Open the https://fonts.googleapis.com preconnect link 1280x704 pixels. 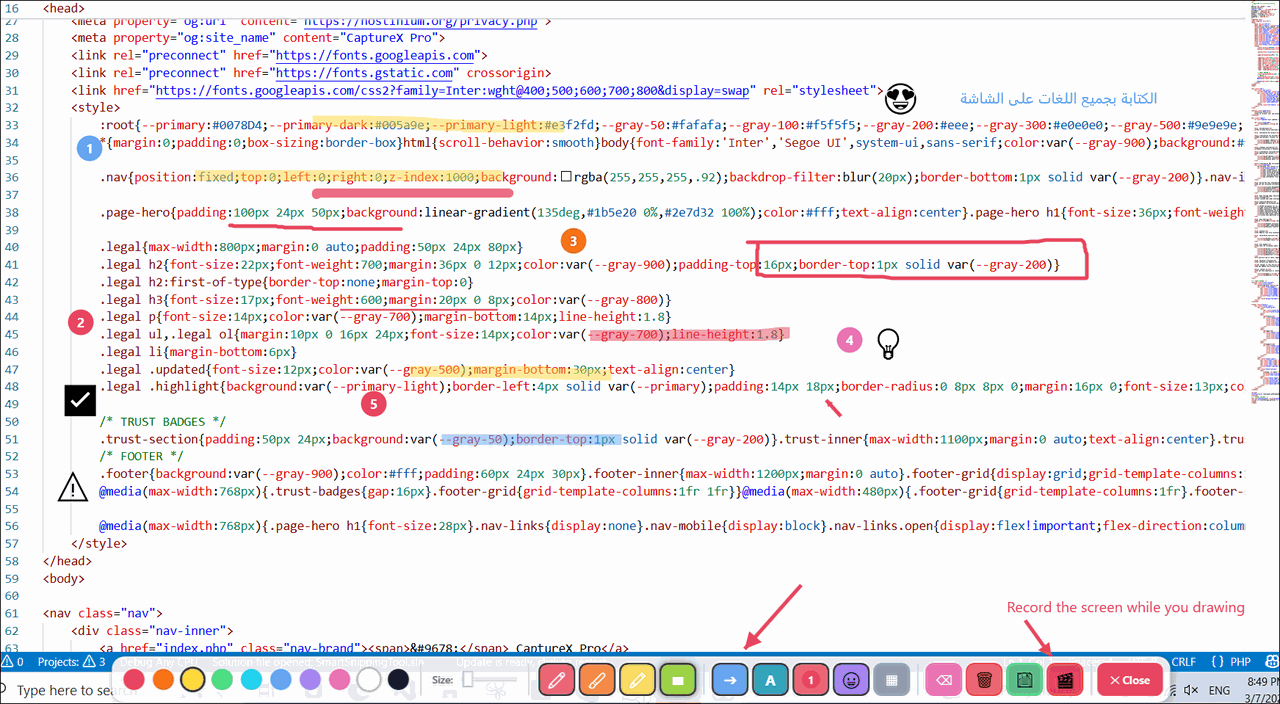pyautogui.click(x=375, y=56)
